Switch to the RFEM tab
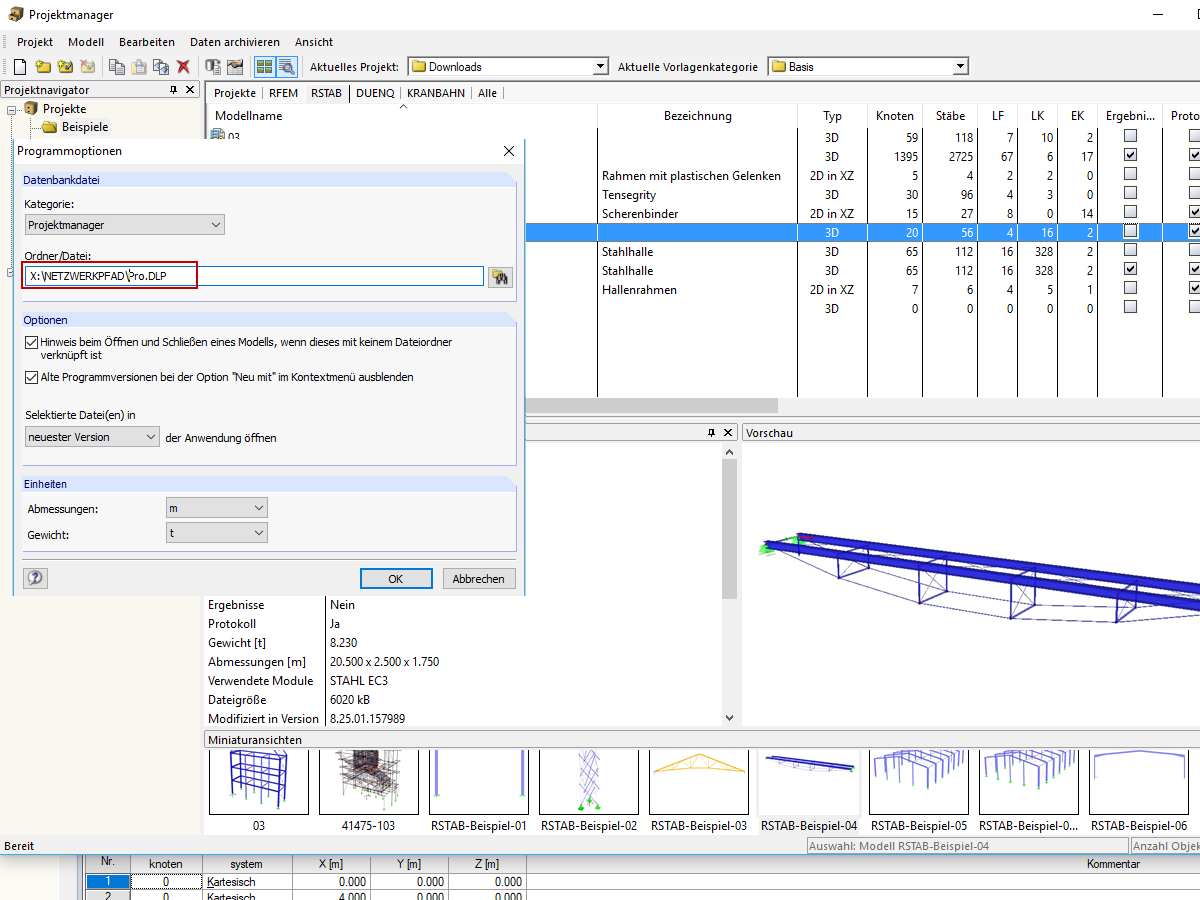 (283, 93)
